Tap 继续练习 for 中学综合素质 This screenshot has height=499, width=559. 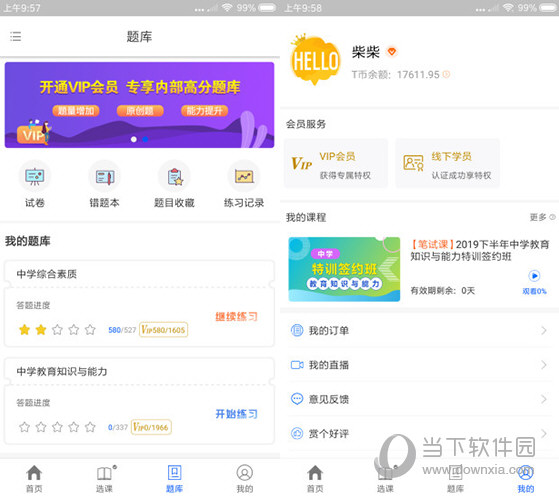pyautogui.click(x=236, y=317)
